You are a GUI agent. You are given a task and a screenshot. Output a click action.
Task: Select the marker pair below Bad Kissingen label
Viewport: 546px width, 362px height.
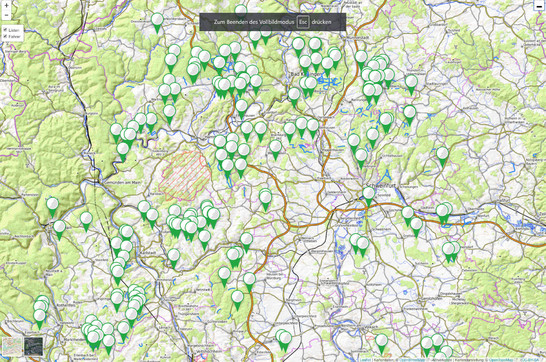tap(308, 85)
